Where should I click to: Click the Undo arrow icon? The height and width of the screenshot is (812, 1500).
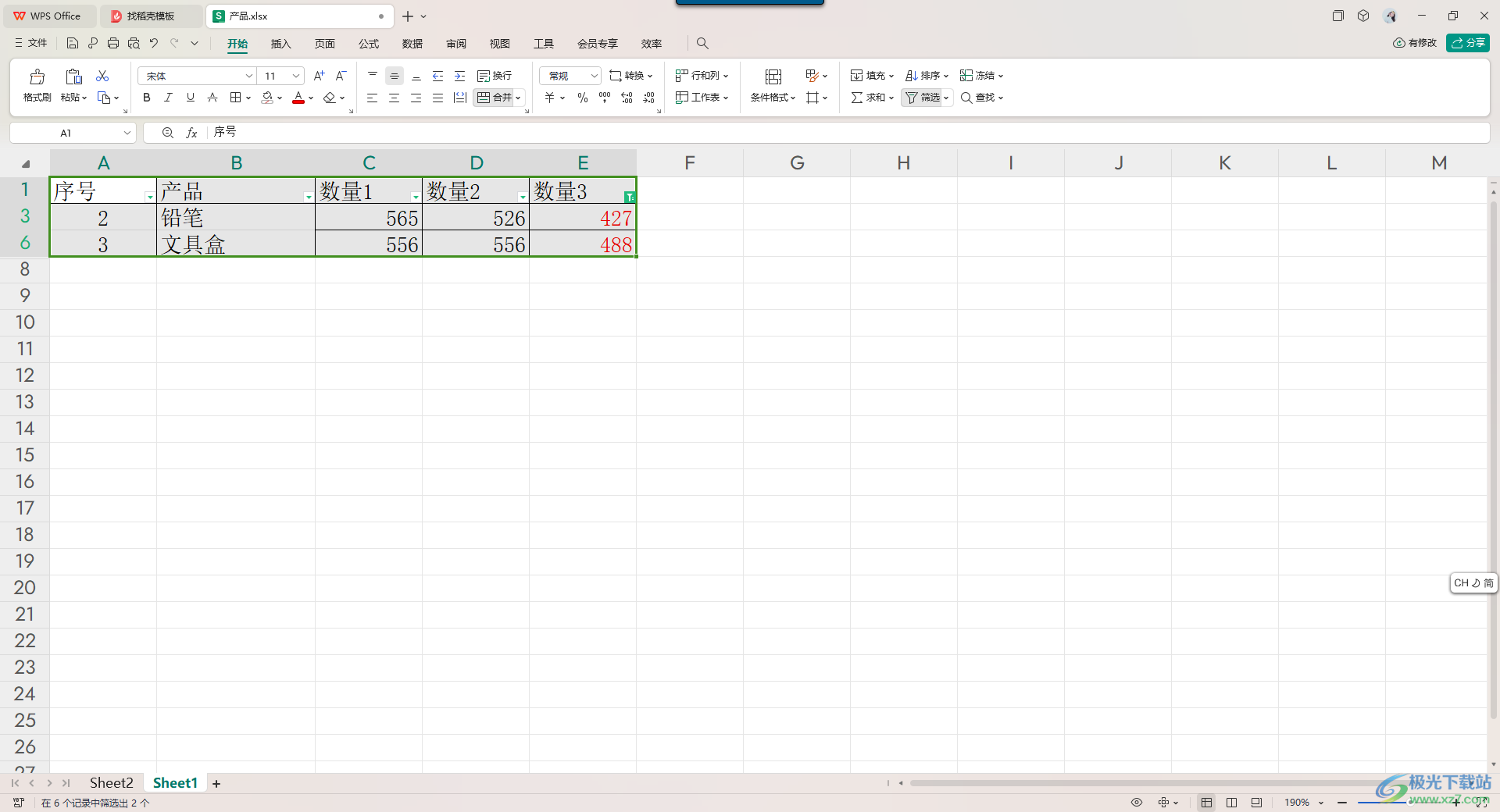coord(154,43)
